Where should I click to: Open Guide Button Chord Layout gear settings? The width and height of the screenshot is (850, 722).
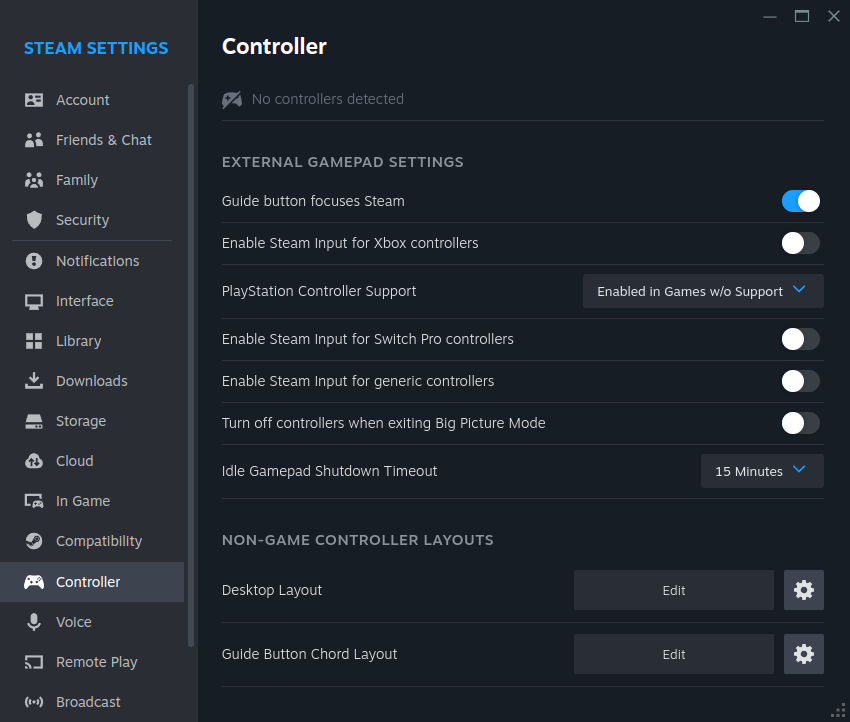[804, 654]
